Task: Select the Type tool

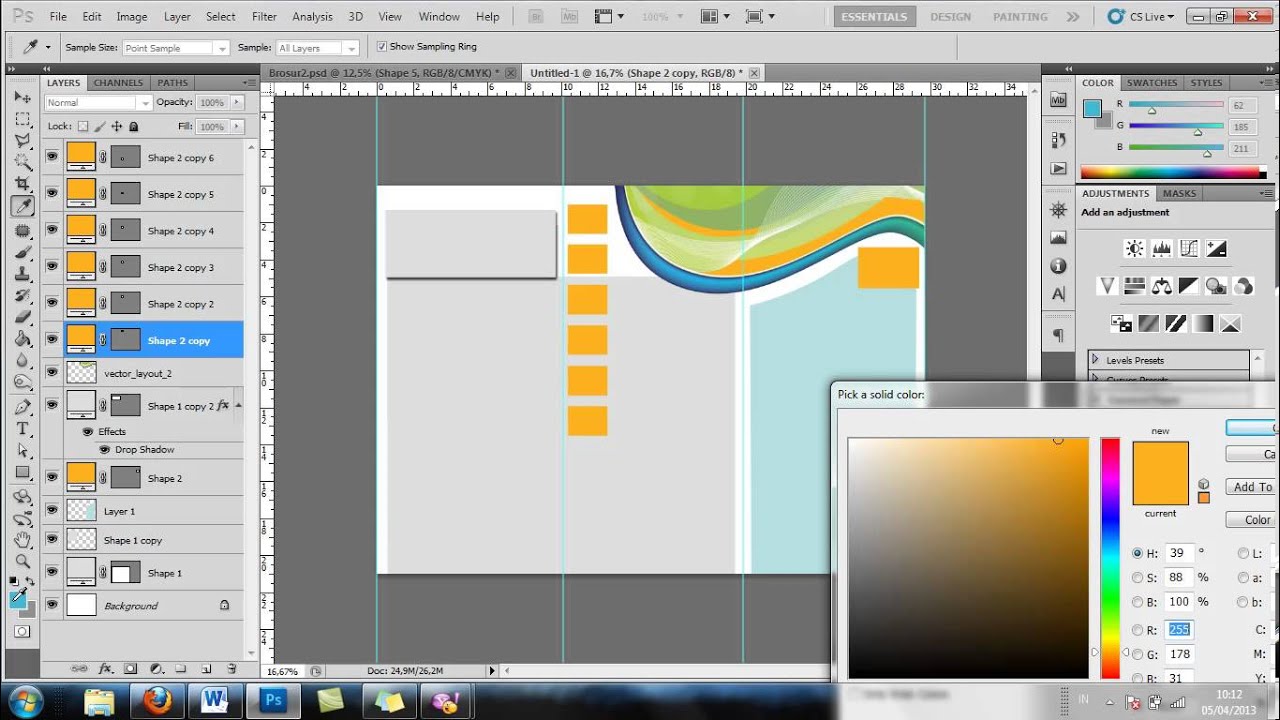Action: [23, 429]
